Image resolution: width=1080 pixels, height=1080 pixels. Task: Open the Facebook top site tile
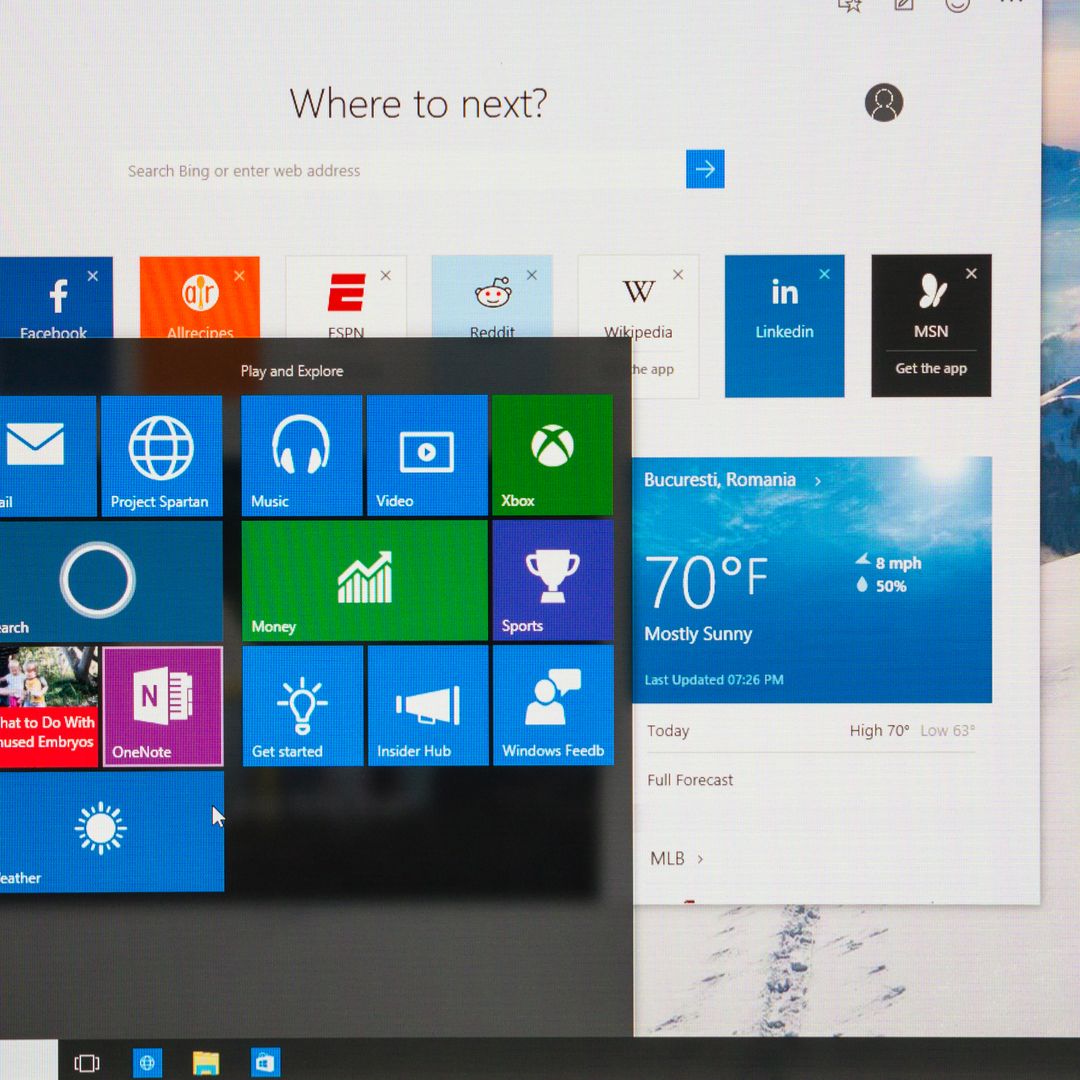click(x=55, y=298)
